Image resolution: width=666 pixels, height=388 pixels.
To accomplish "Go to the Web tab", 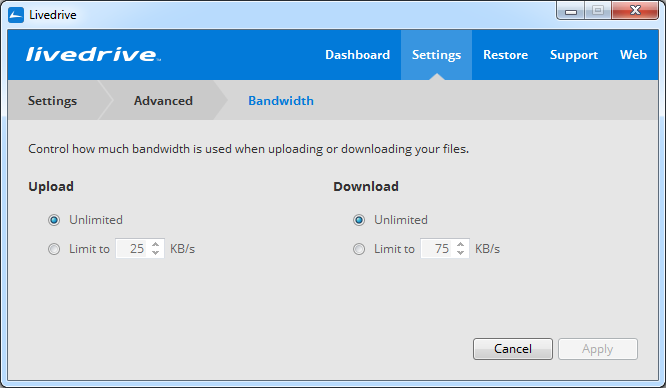I will point(633,55).
